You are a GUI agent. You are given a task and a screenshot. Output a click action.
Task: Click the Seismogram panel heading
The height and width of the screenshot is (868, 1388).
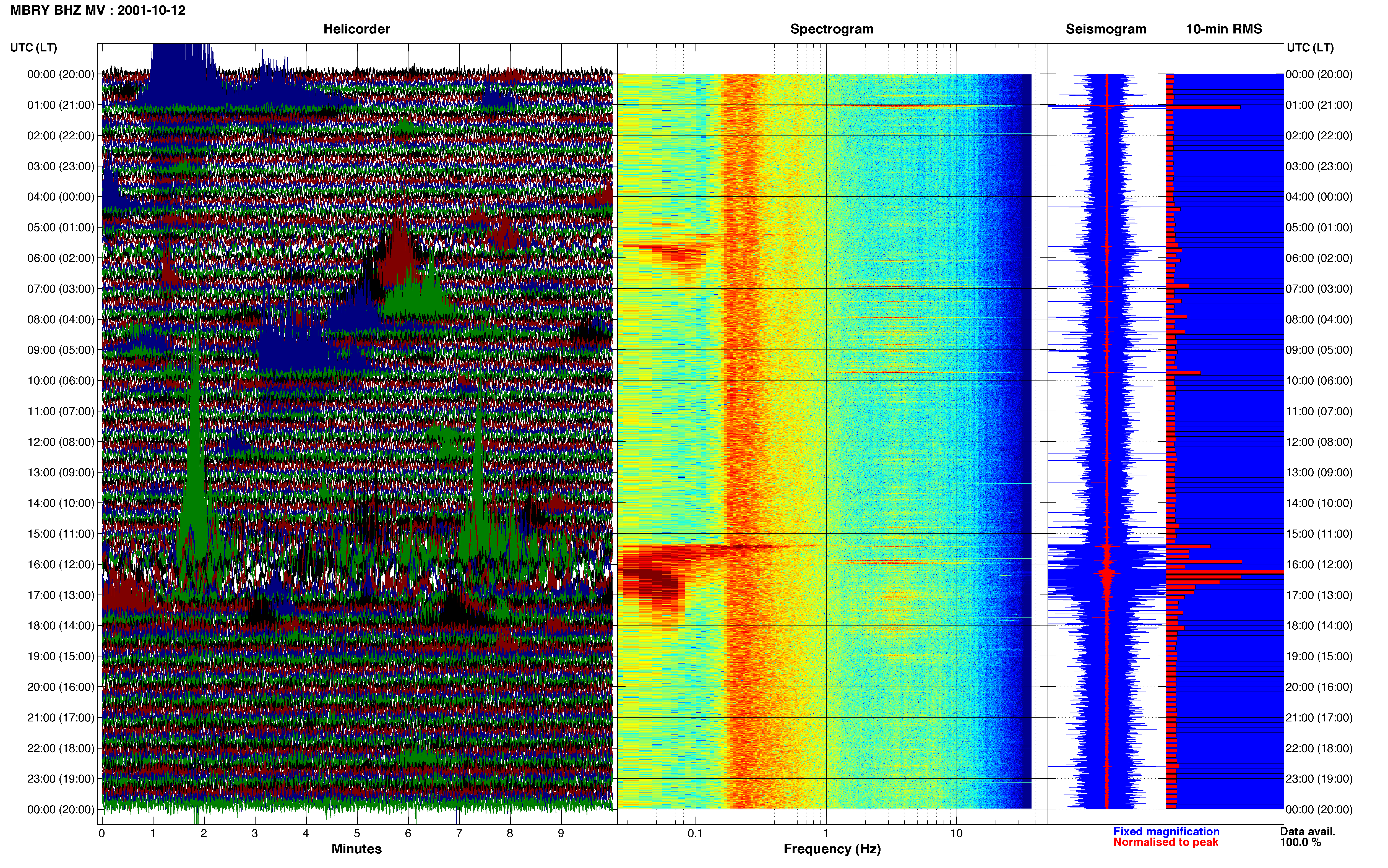[1106, 29]
